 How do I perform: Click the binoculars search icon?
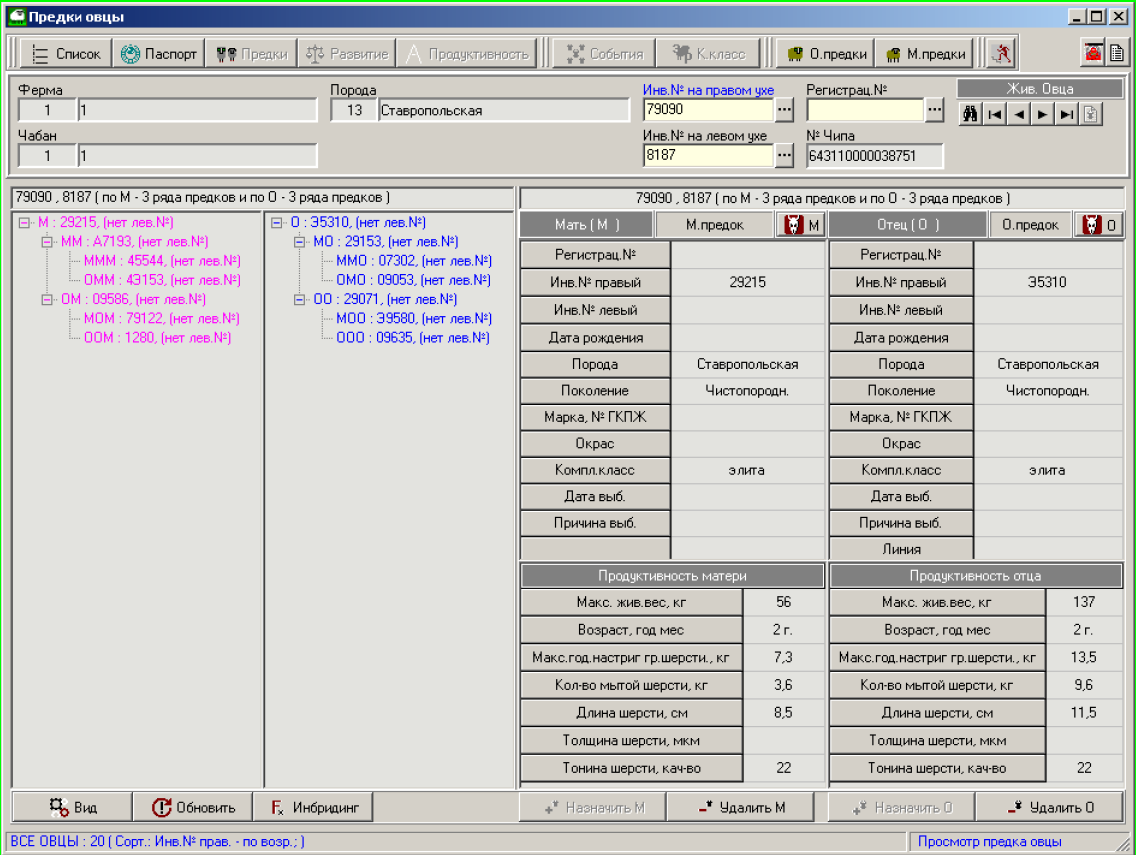(x=969, y=114)
